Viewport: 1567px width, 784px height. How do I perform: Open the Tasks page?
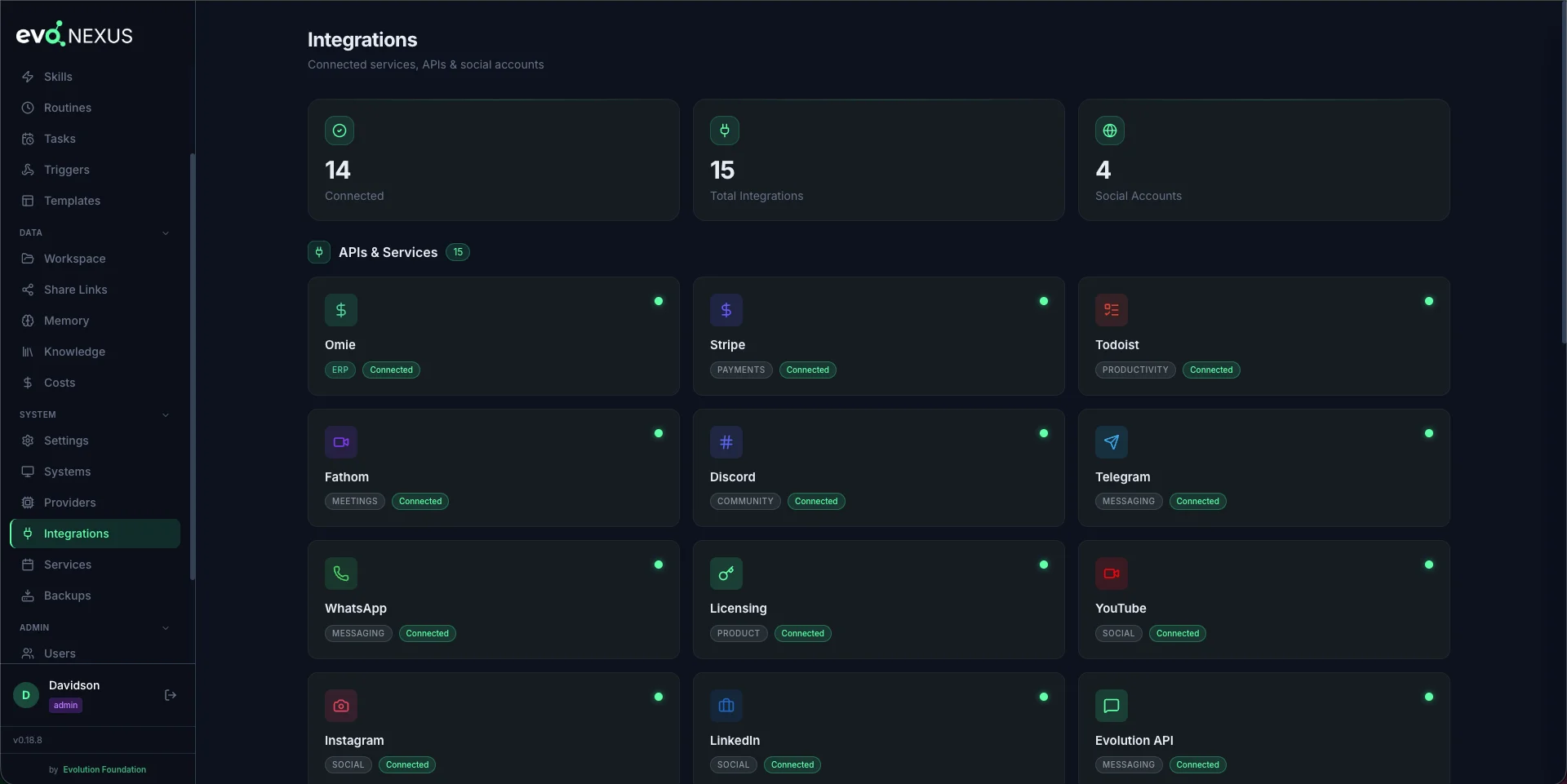coord(95,139)
